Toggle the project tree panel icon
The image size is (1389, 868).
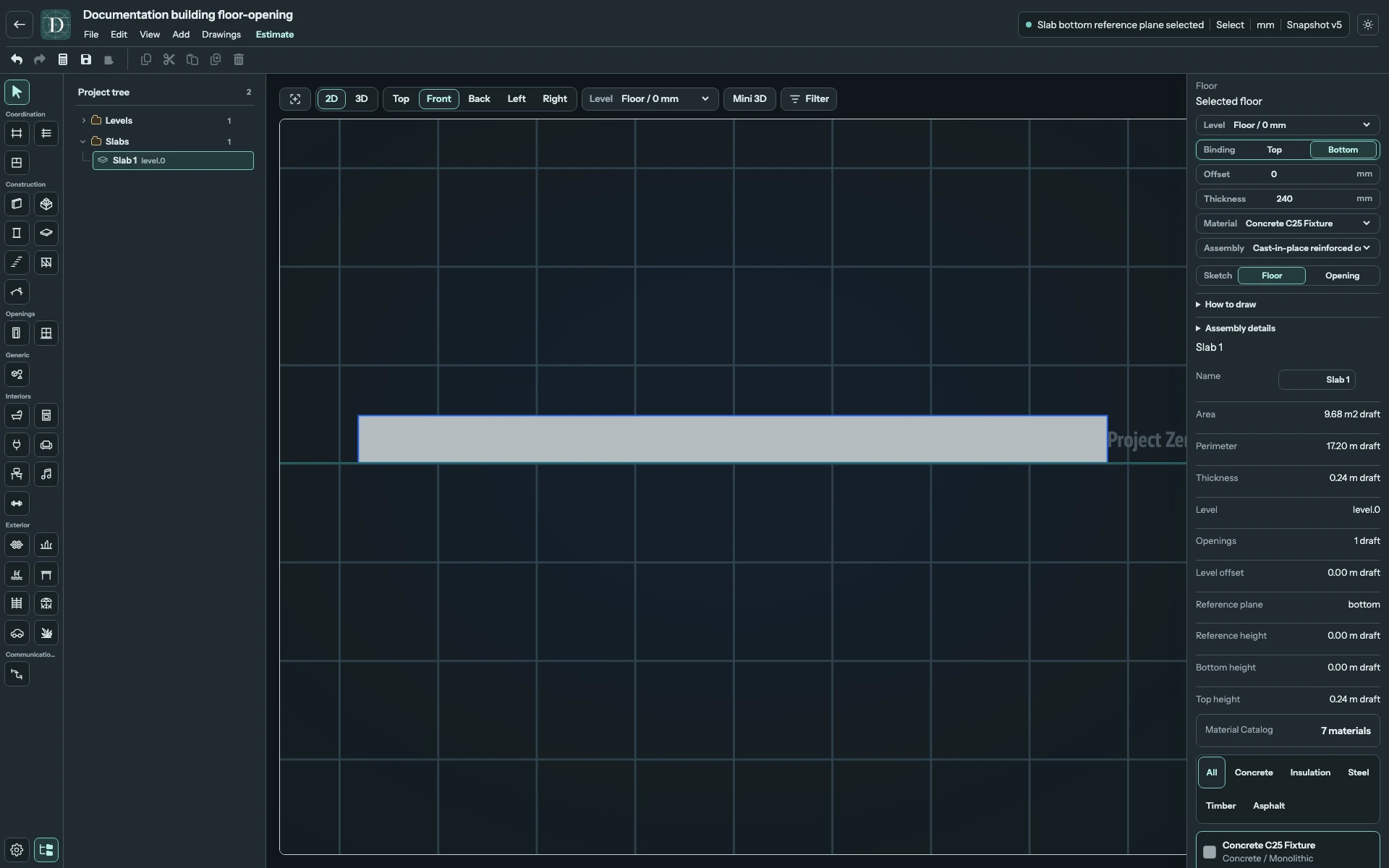(x=46, y=850)
